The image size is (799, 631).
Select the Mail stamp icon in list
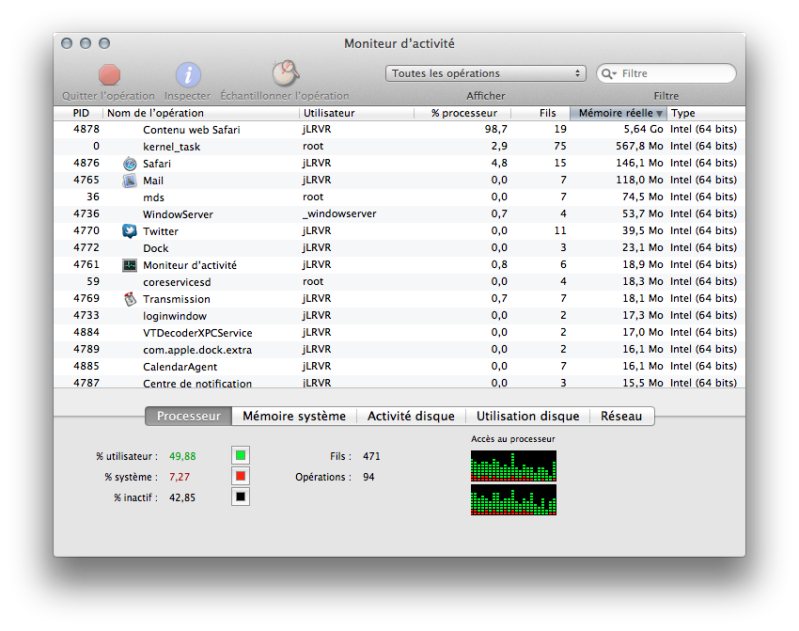(130, 180)
